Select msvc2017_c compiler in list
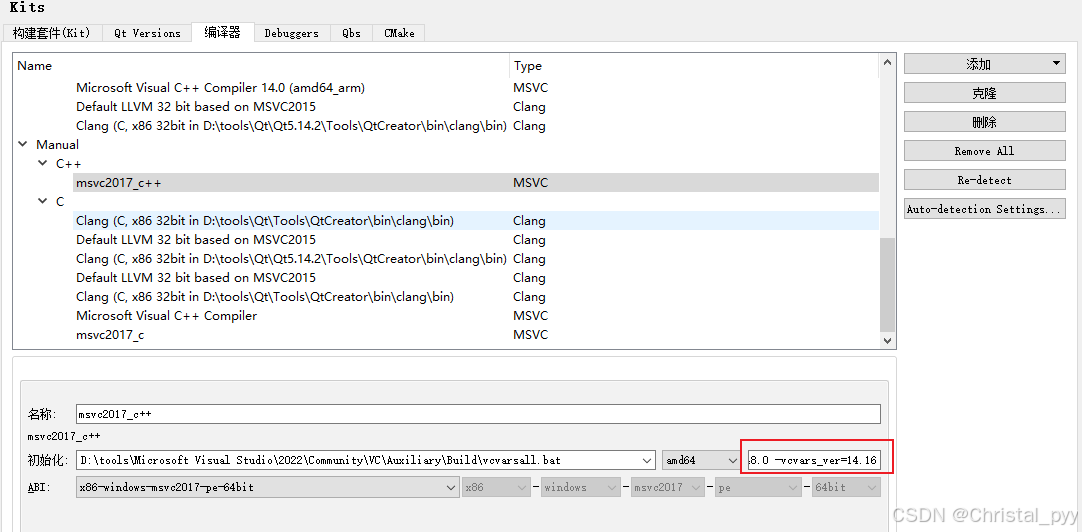 (x=110, y=335)
